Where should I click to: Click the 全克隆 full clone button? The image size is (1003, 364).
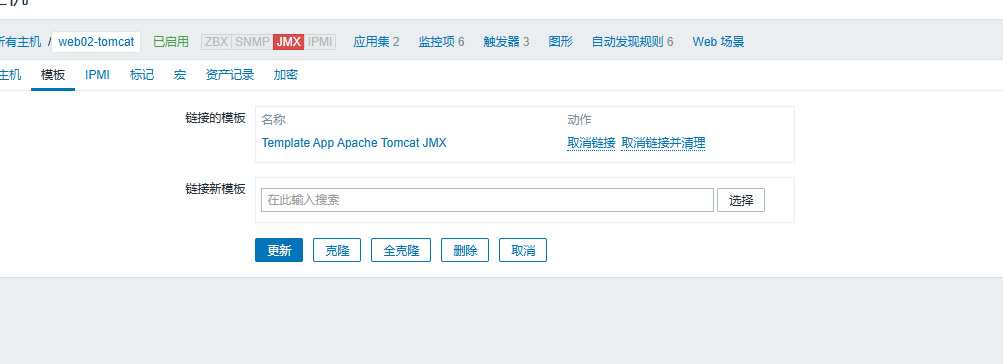click(400, 250)
